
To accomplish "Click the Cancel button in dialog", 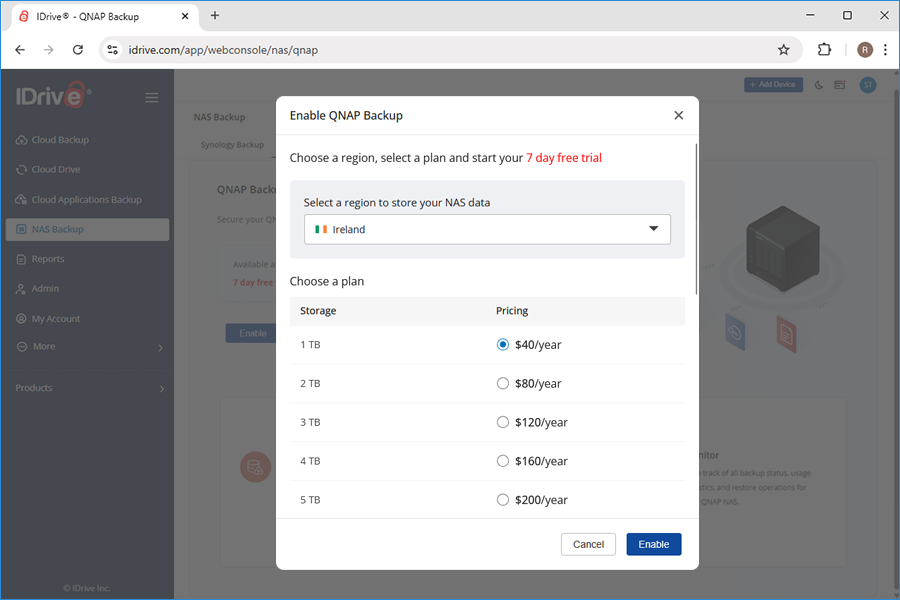I will [588, 544].
